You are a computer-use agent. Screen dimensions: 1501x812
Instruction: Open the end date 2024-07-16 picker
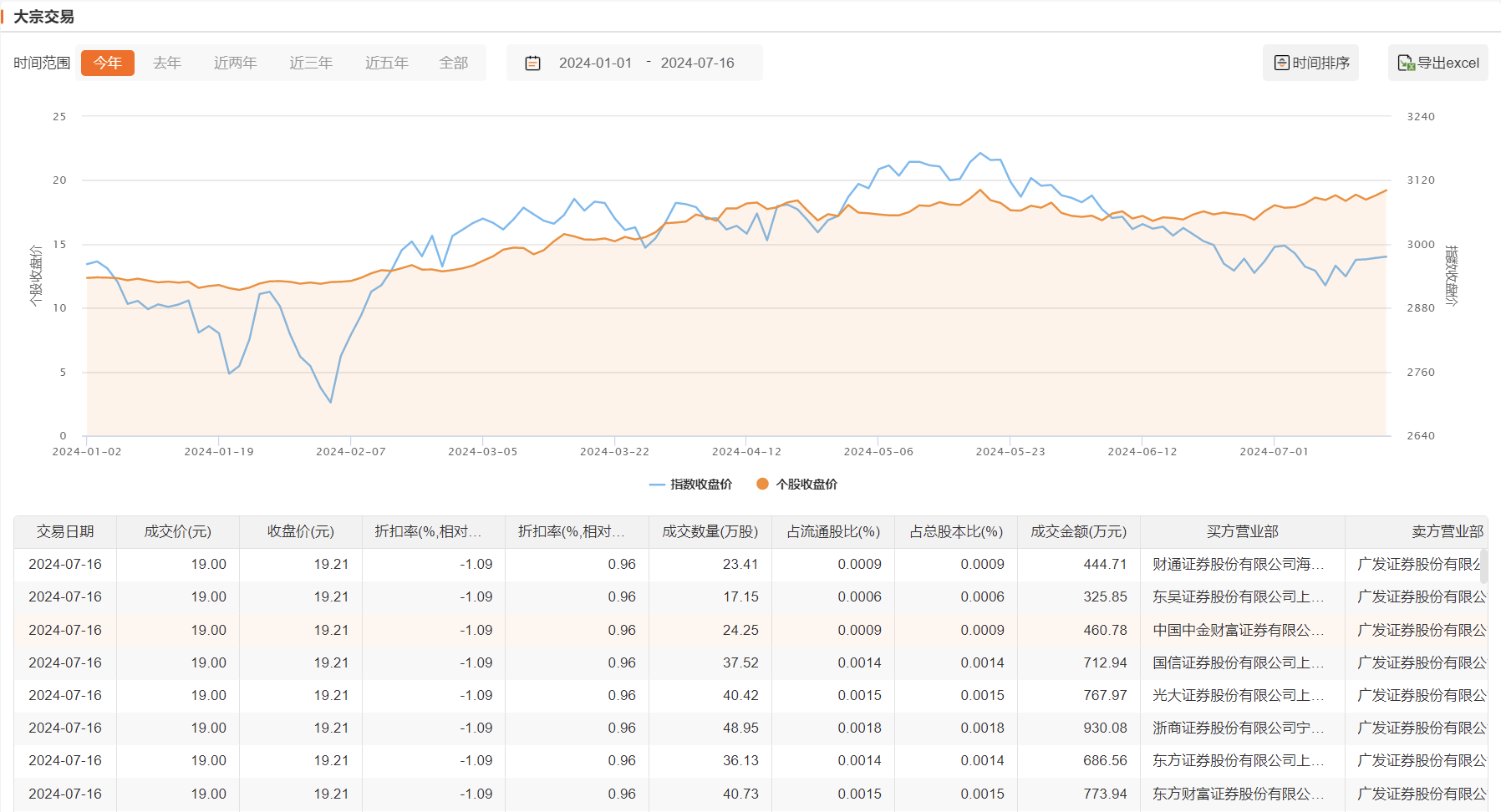coord(697,63)
